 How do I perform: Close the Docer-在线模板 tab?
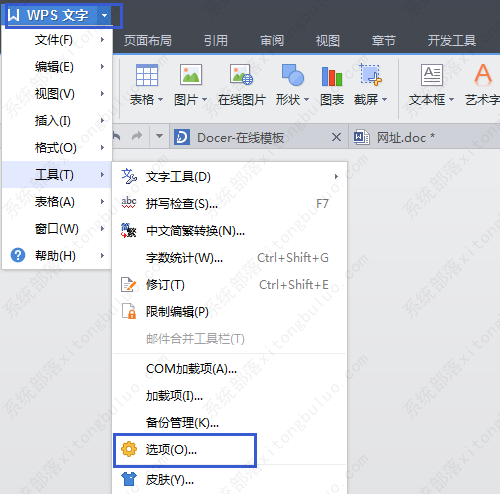[x=337, y=137]
